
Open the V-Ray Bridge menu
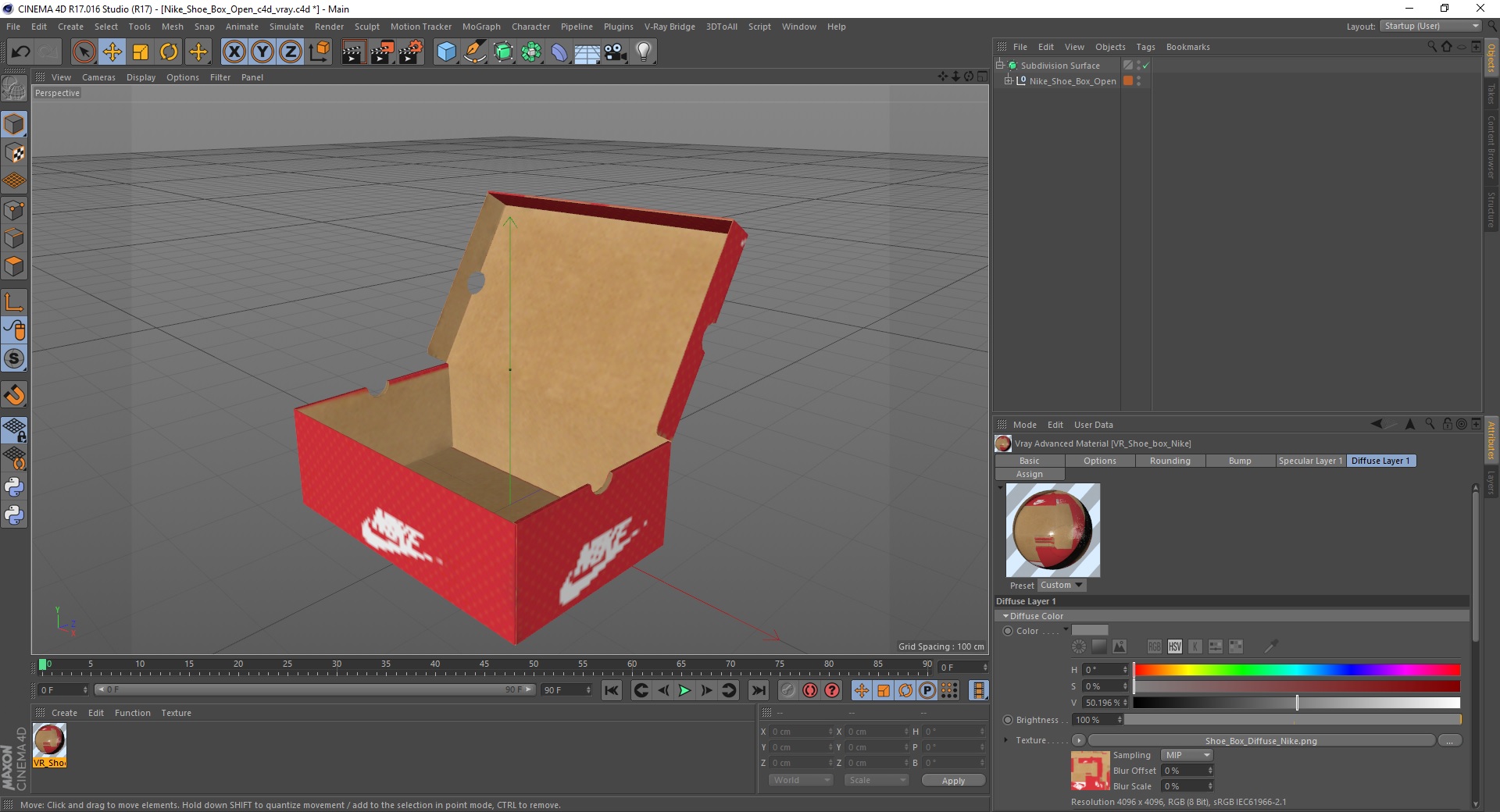click(670, 27)
